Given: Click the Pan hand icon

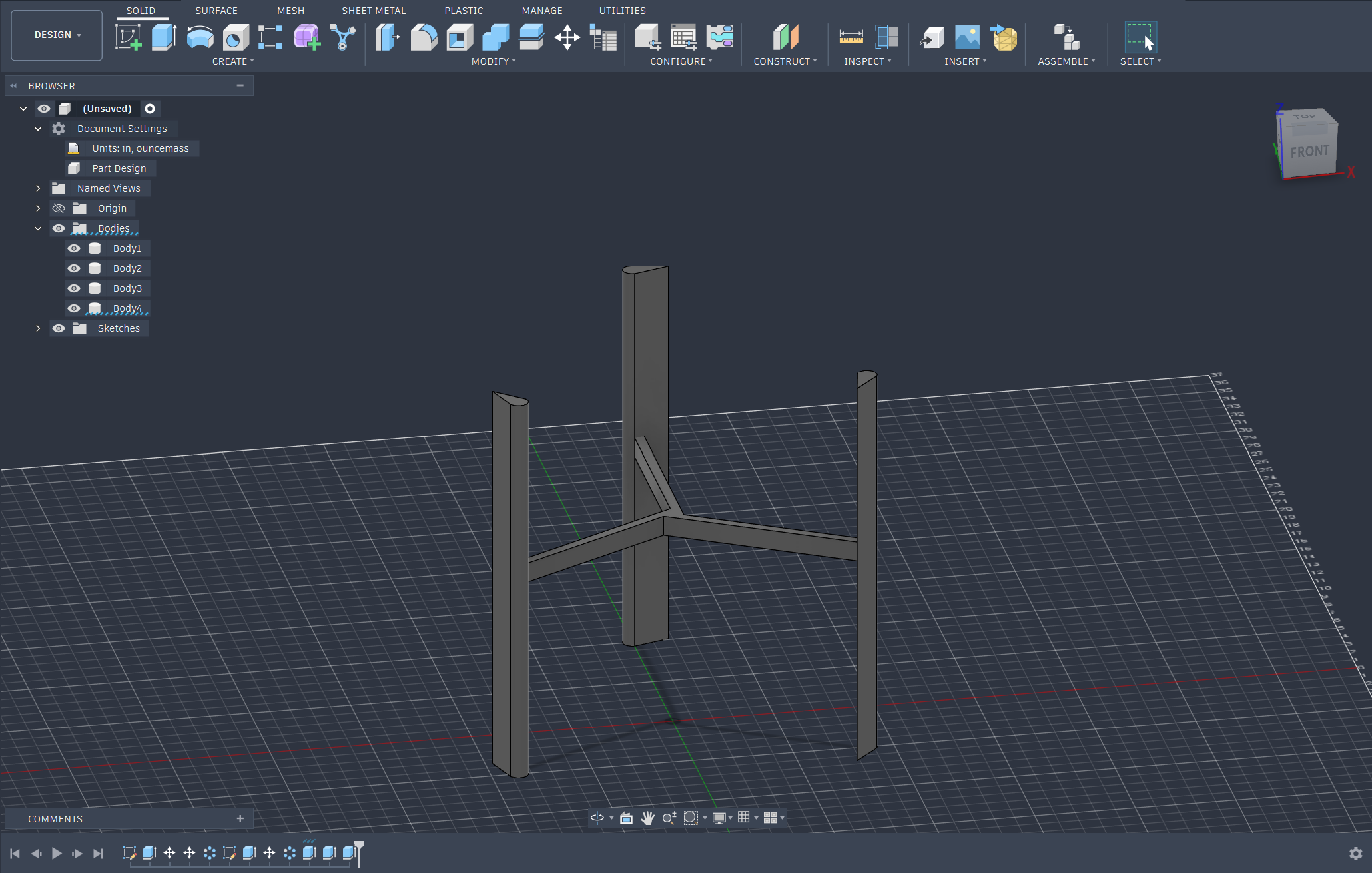Looking at the screenshot, I should coord(647,818).
